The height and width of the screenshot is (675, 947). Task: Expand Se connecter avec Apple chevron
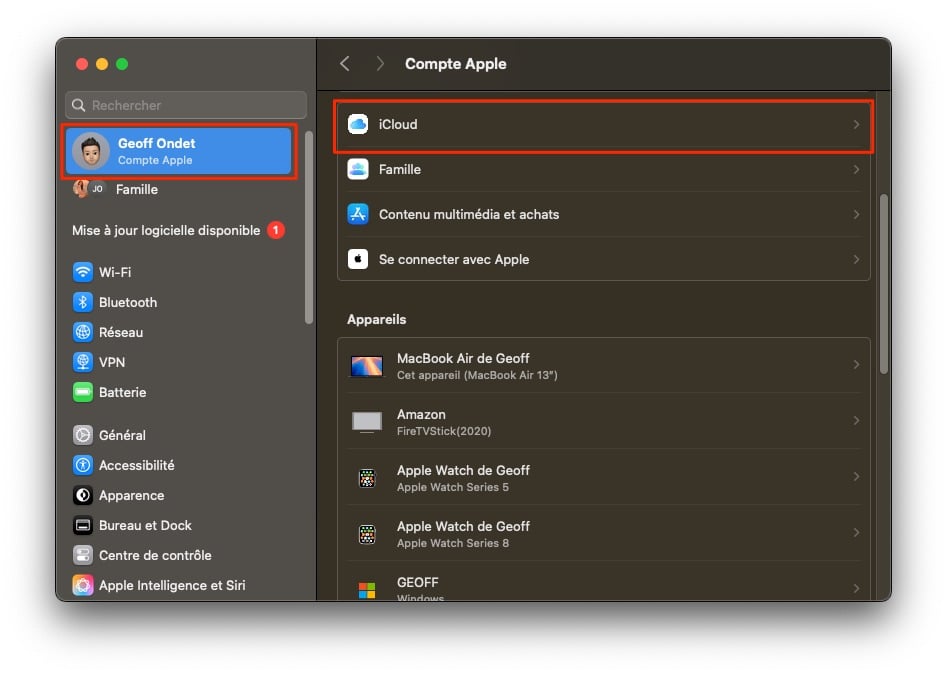(x=856, y=260)
